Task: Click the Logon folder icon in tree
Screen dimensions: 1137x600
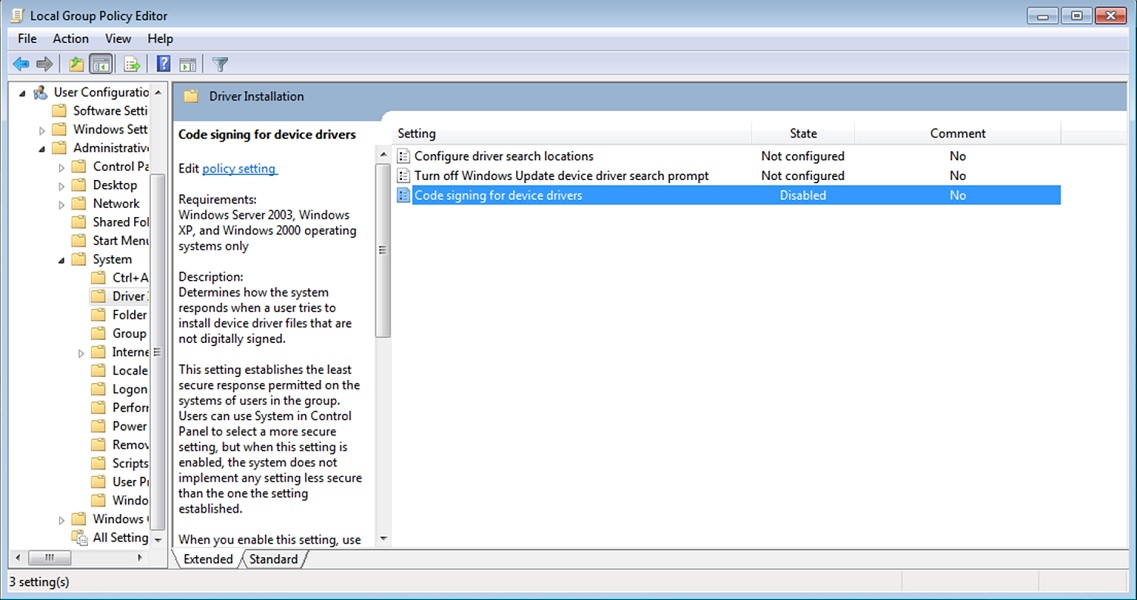Action: point(99,389)
